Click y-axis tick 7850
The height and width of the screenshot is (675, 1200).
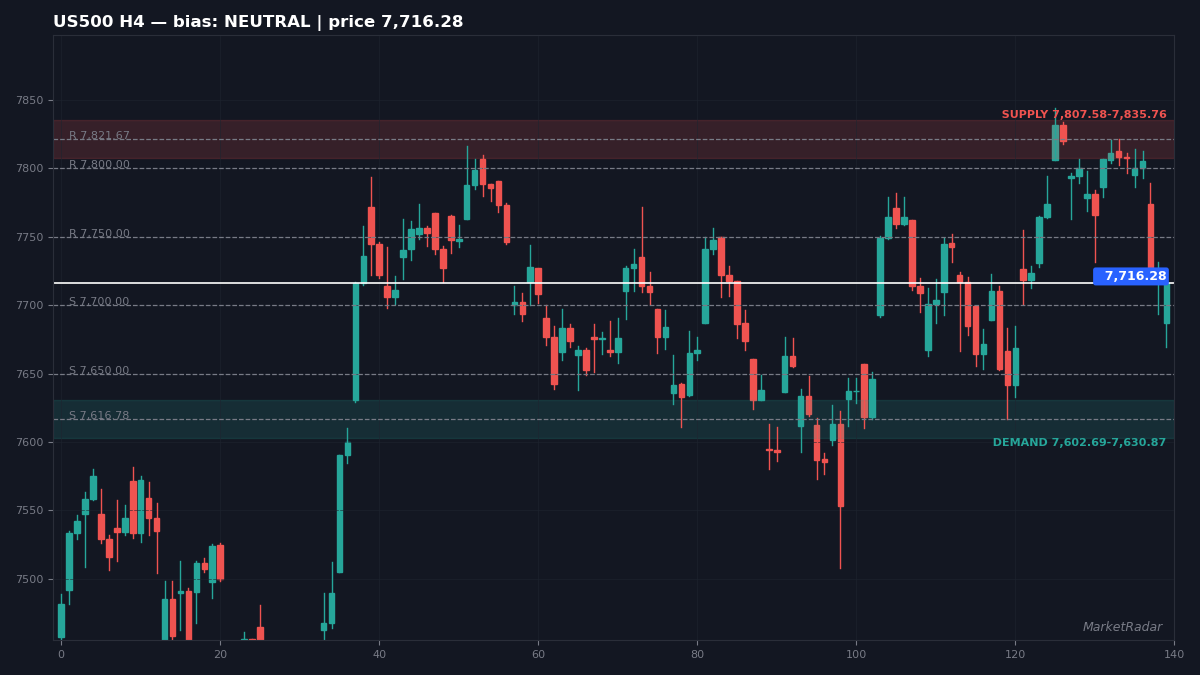tap(29, 101)
